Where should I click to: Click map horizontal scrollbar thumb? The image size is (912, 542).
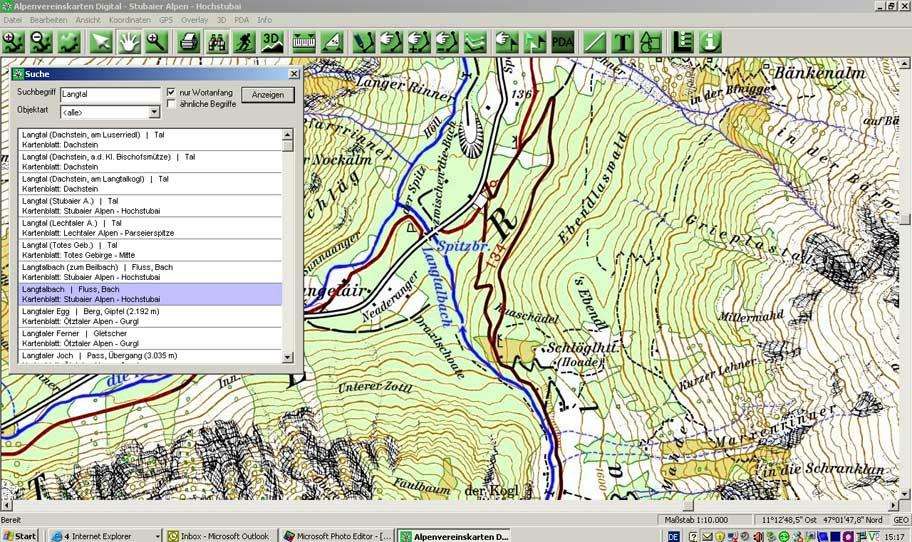pos(687,505)
